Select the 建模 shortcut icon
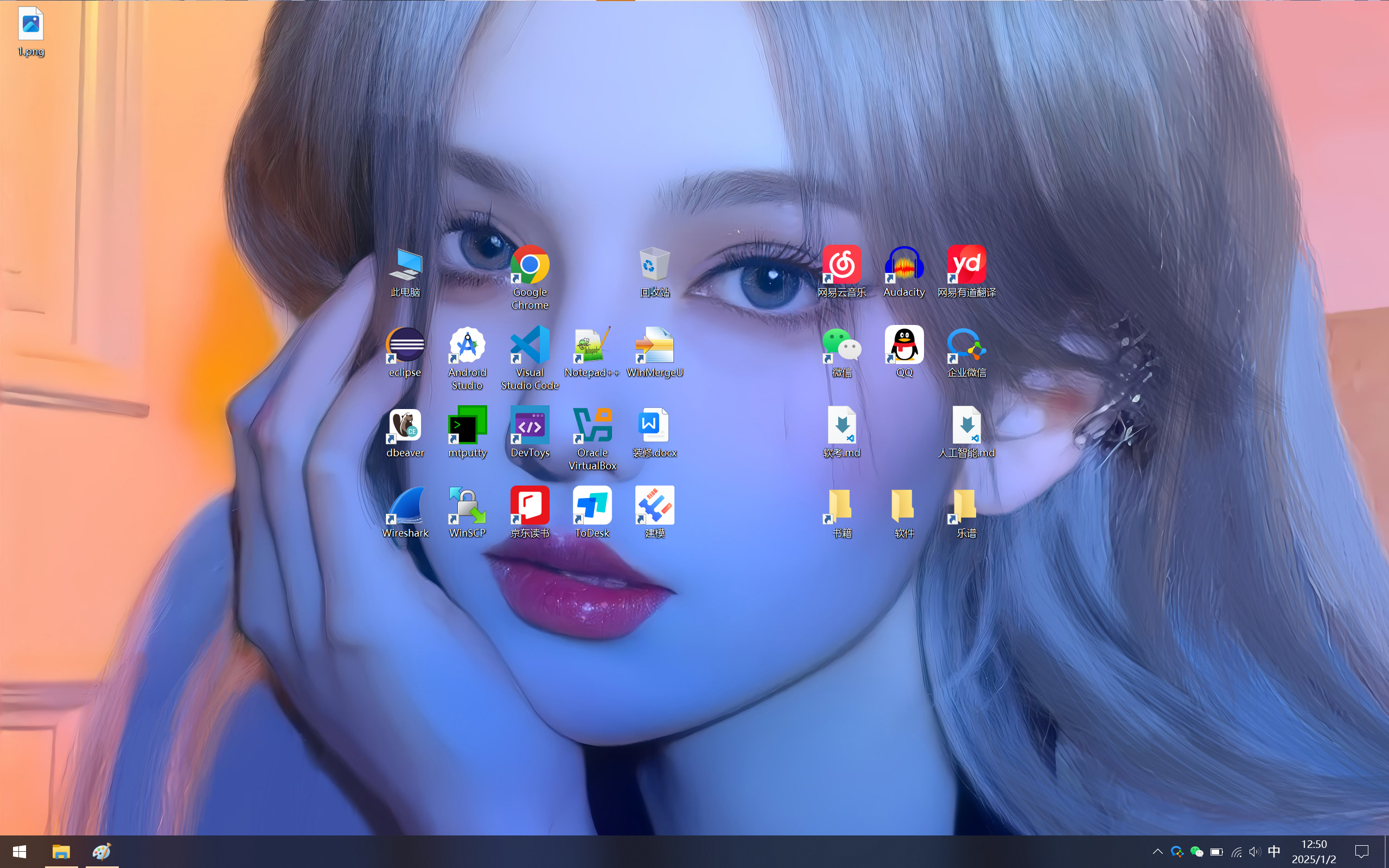The height and width of the screenshot is (868, 1389). [655, 513]
